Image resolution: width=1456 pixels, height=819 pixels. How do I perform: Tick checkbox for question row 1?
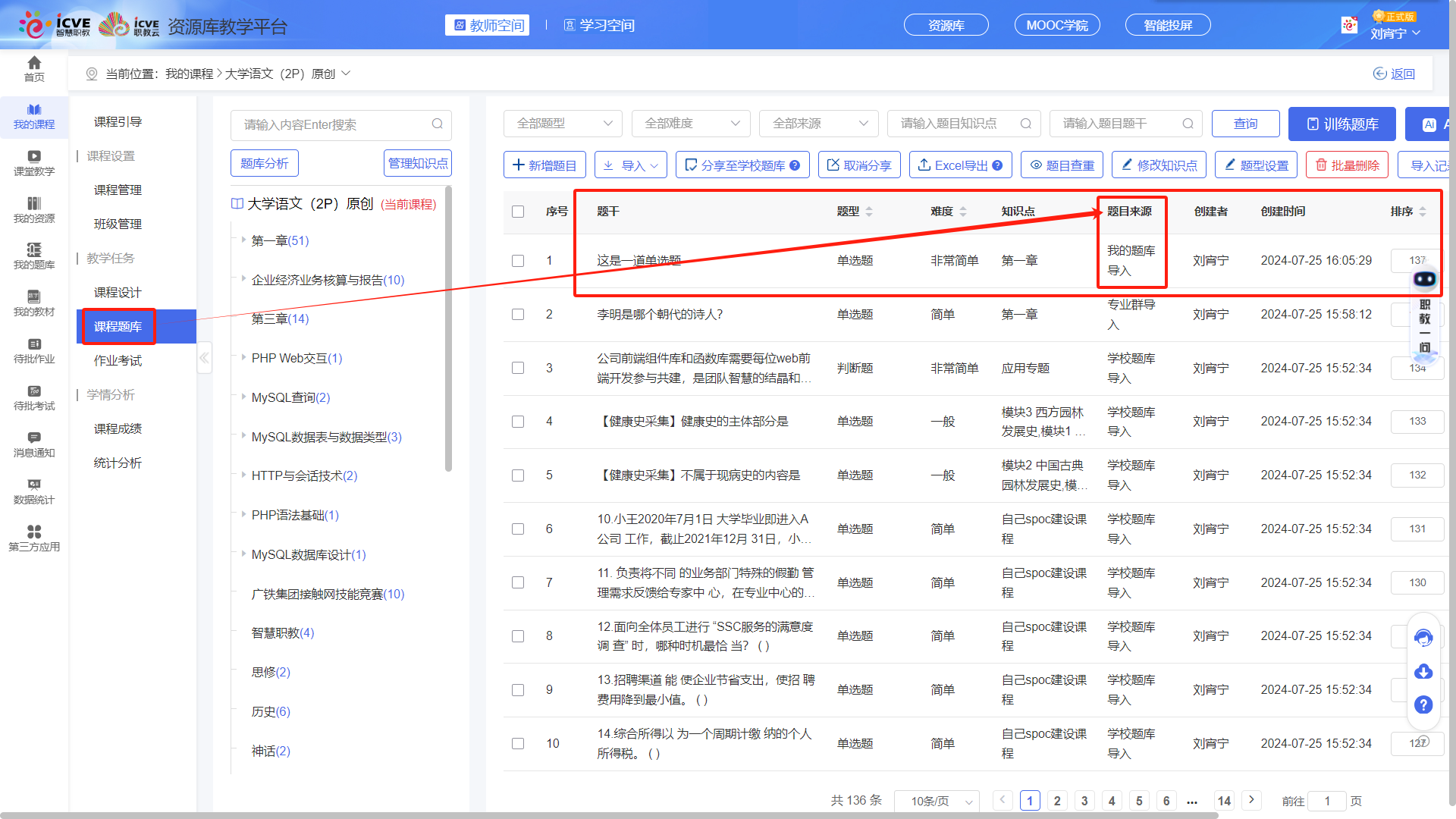[x=518, y=261]
